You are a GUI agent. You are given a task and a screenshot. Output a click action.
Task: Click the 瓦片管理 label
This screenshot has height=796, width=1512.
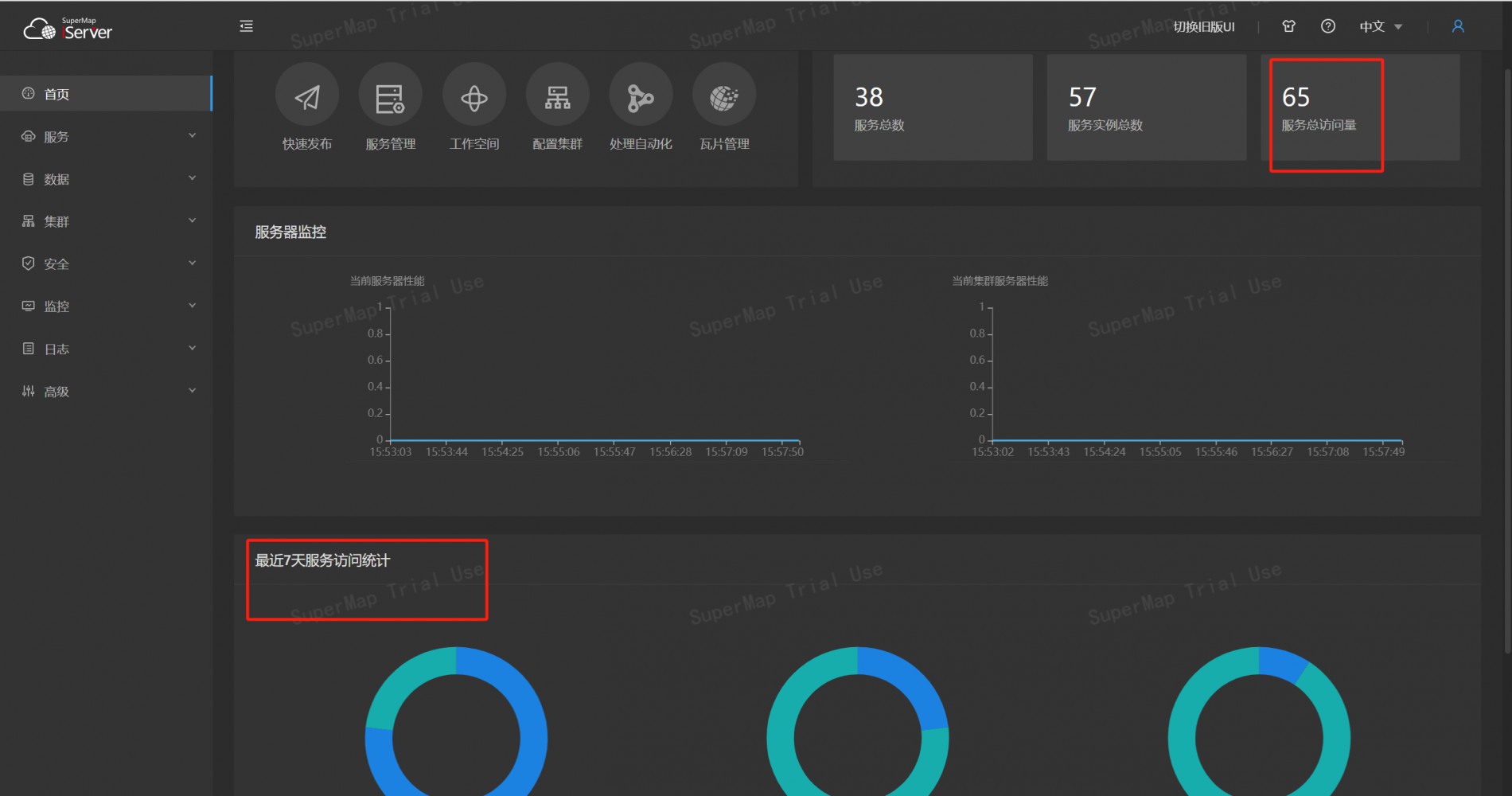[x=724, y=144]
